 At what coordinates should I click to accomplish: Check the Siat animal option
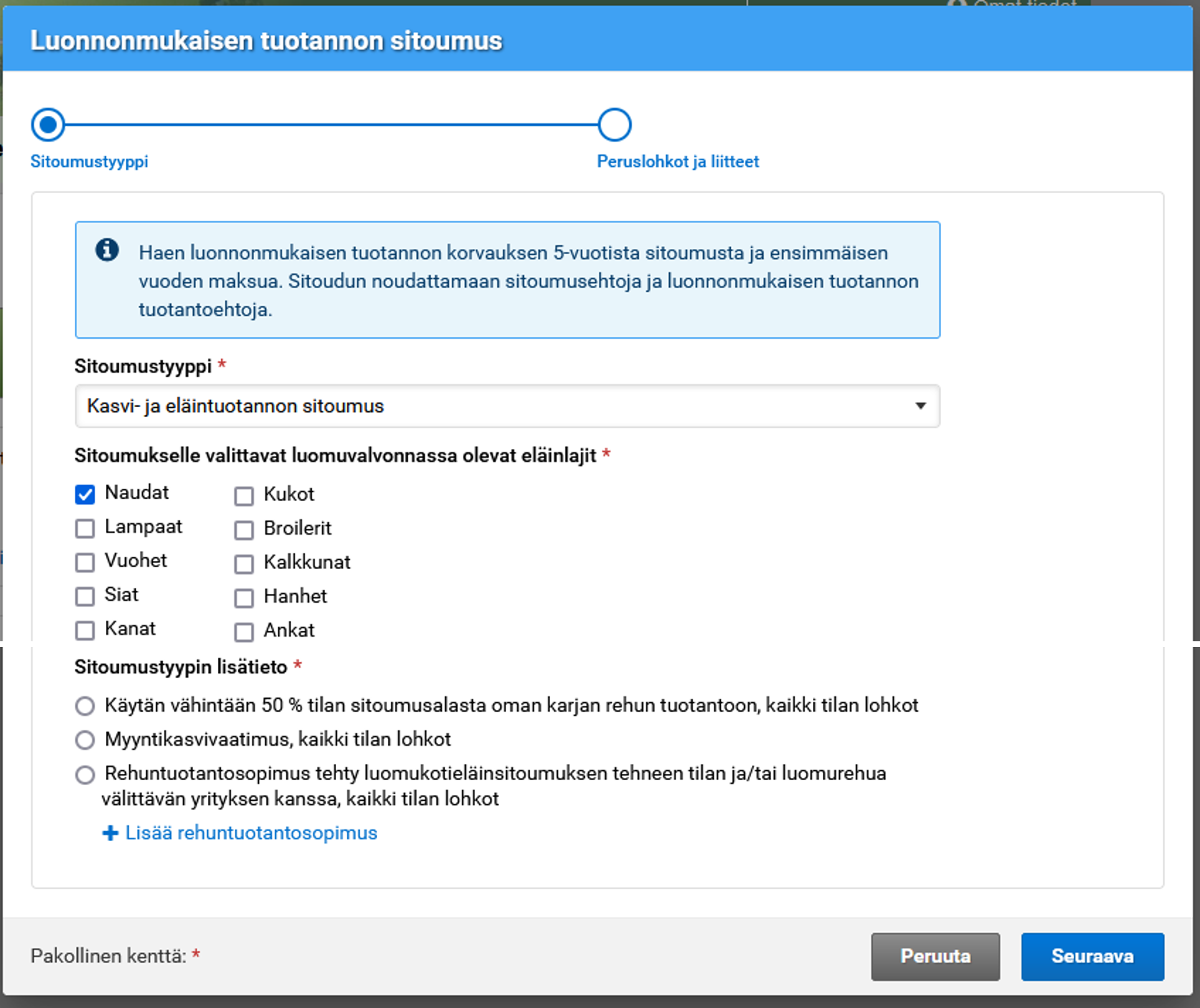coord(85,596)
